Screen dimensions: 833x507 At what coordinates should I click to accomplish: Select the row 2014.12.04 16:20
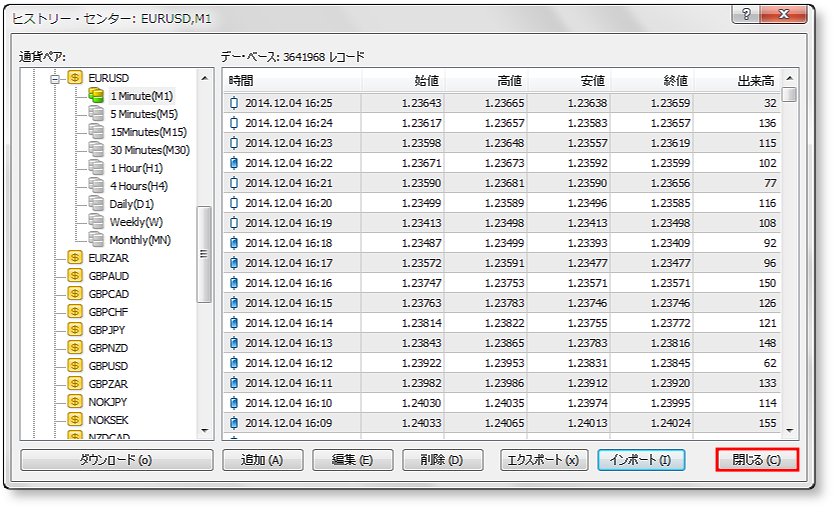click(502, 203)
